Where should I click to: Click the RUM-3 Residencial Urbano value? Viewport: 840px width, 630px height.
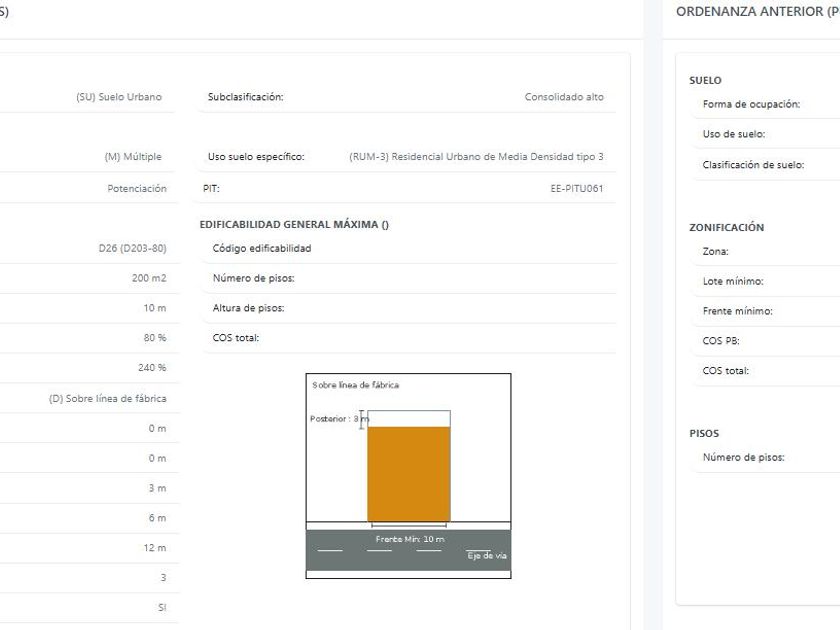[476, 157]
